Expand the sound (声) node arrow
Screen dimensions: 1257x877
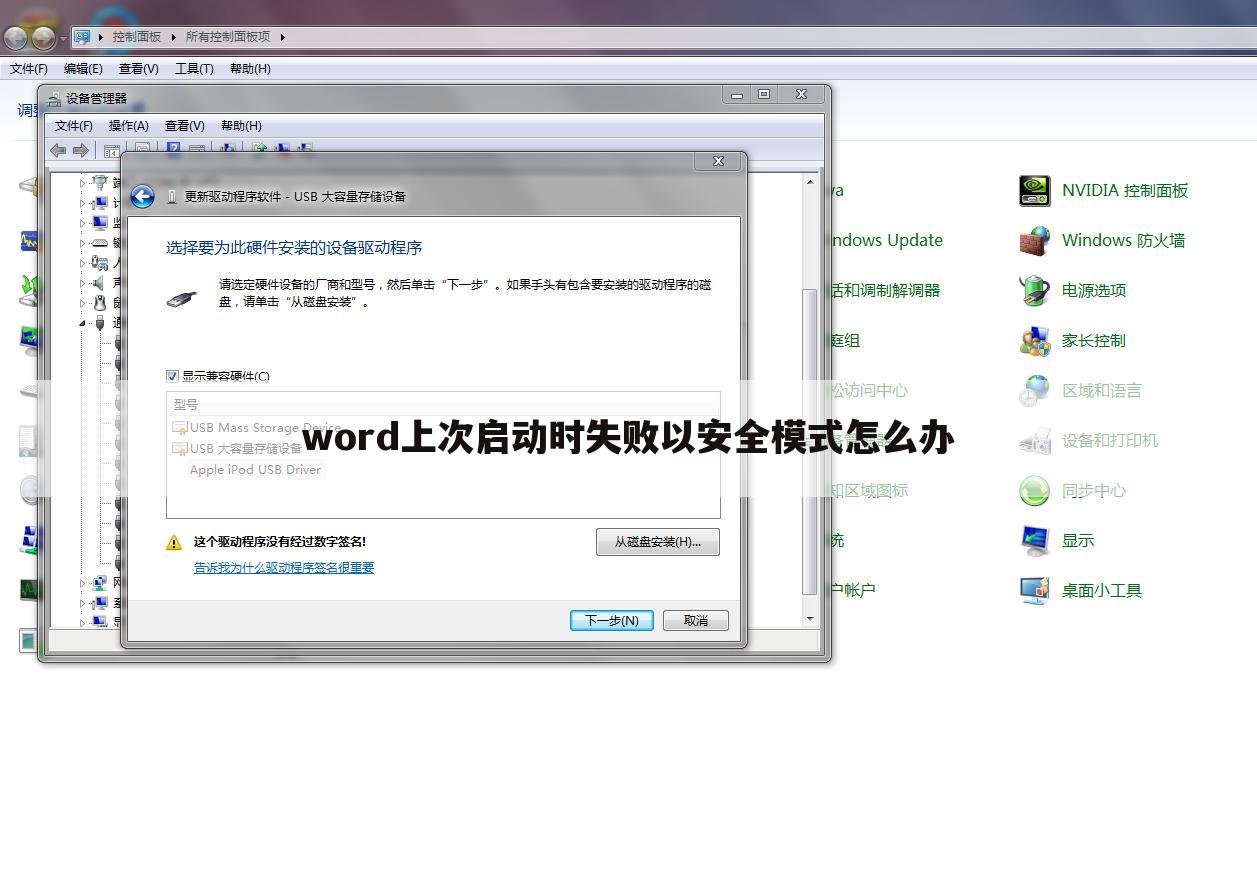coord(83,283)
